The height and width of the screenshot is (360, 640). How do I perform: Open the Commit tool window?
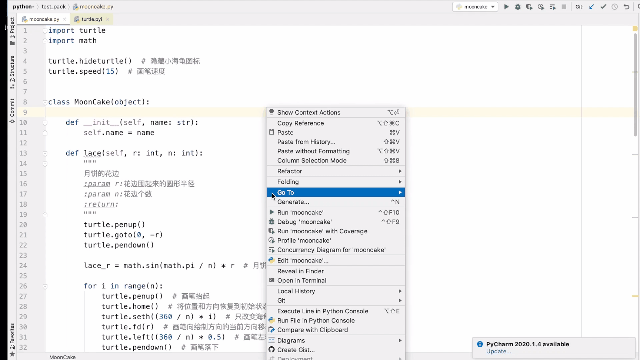coord(12,111)
